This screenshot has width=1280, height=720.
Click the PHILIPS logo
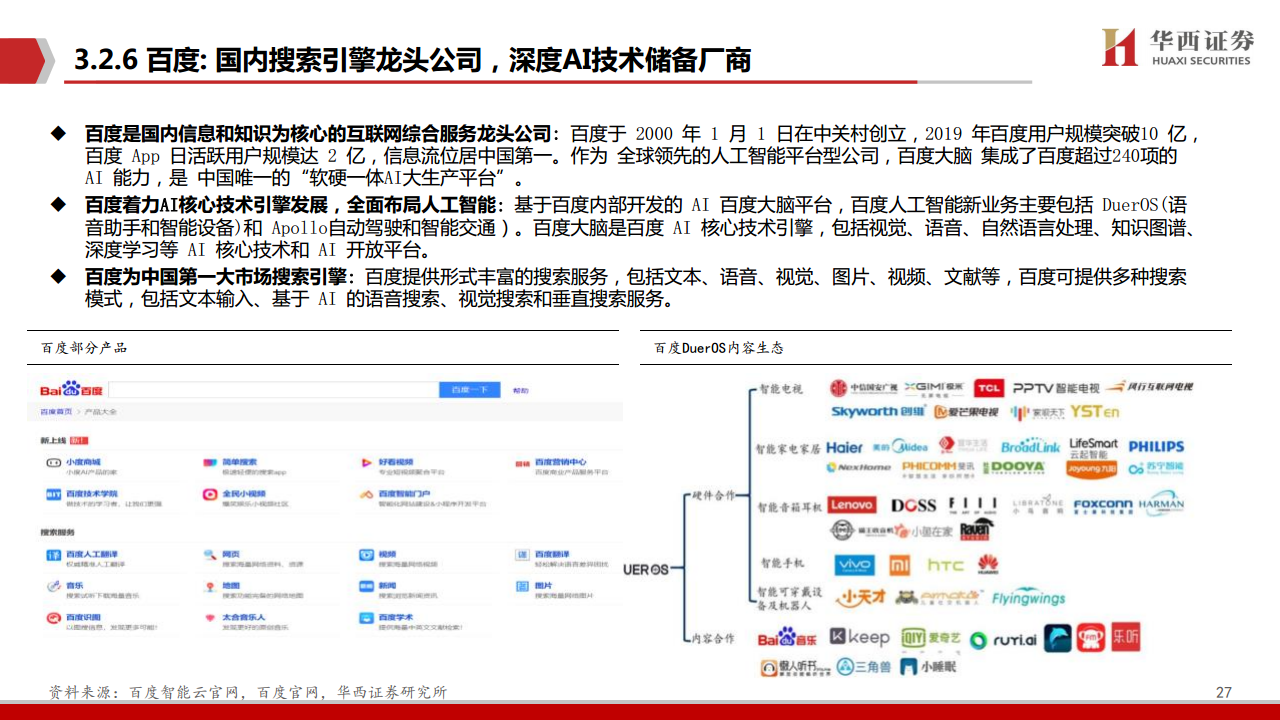[1156, 447]
